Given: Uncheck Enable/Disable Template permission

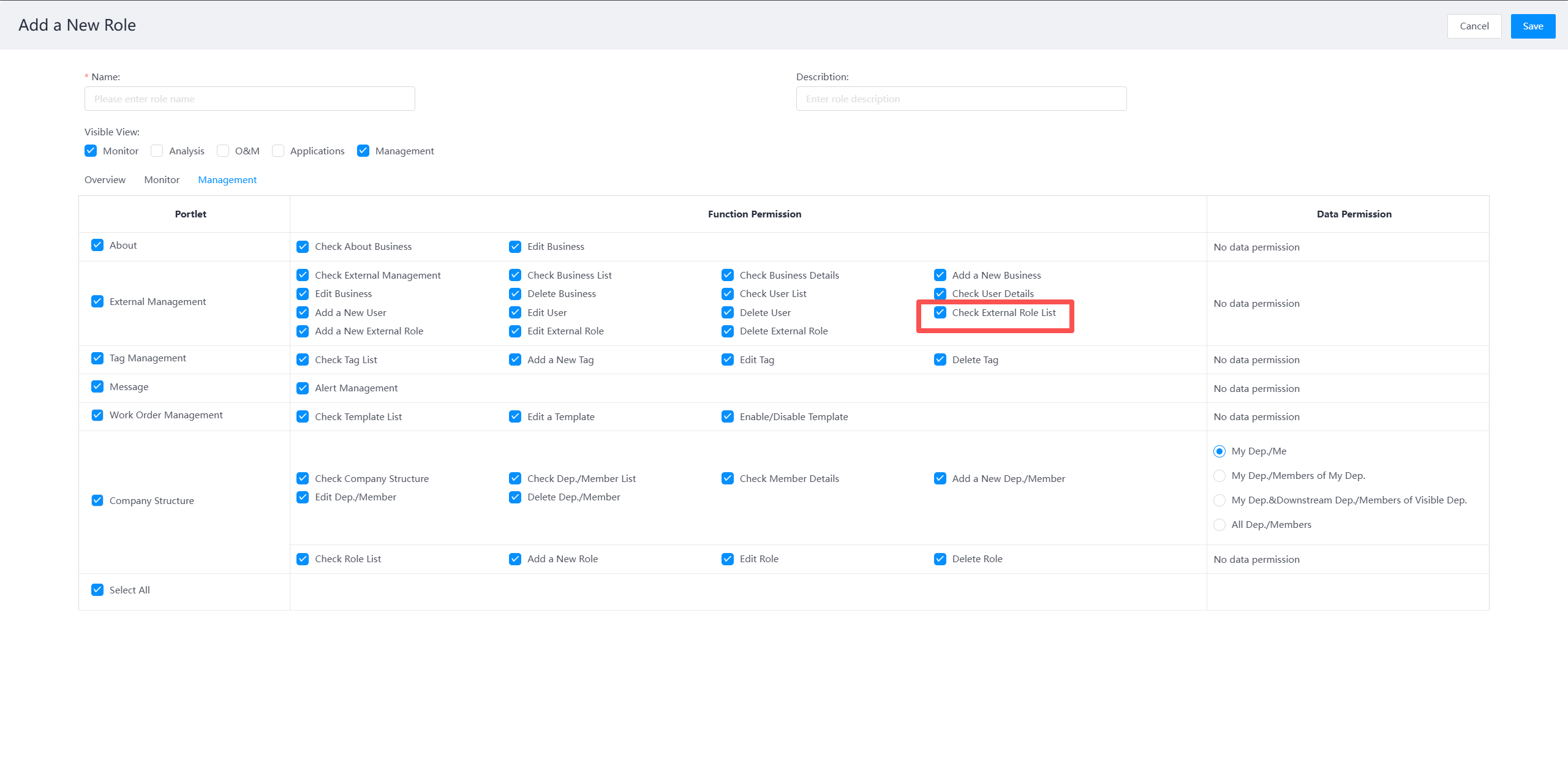Looking at the screenshot, I should (728, 416).
